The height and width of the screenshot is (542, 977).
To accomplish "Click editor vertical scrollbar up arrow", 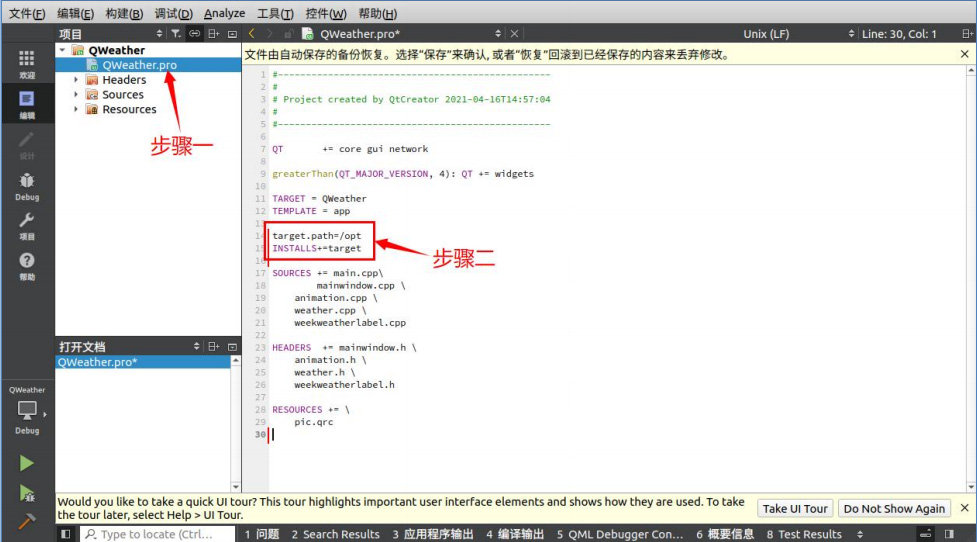I will (x=971, y=71).
